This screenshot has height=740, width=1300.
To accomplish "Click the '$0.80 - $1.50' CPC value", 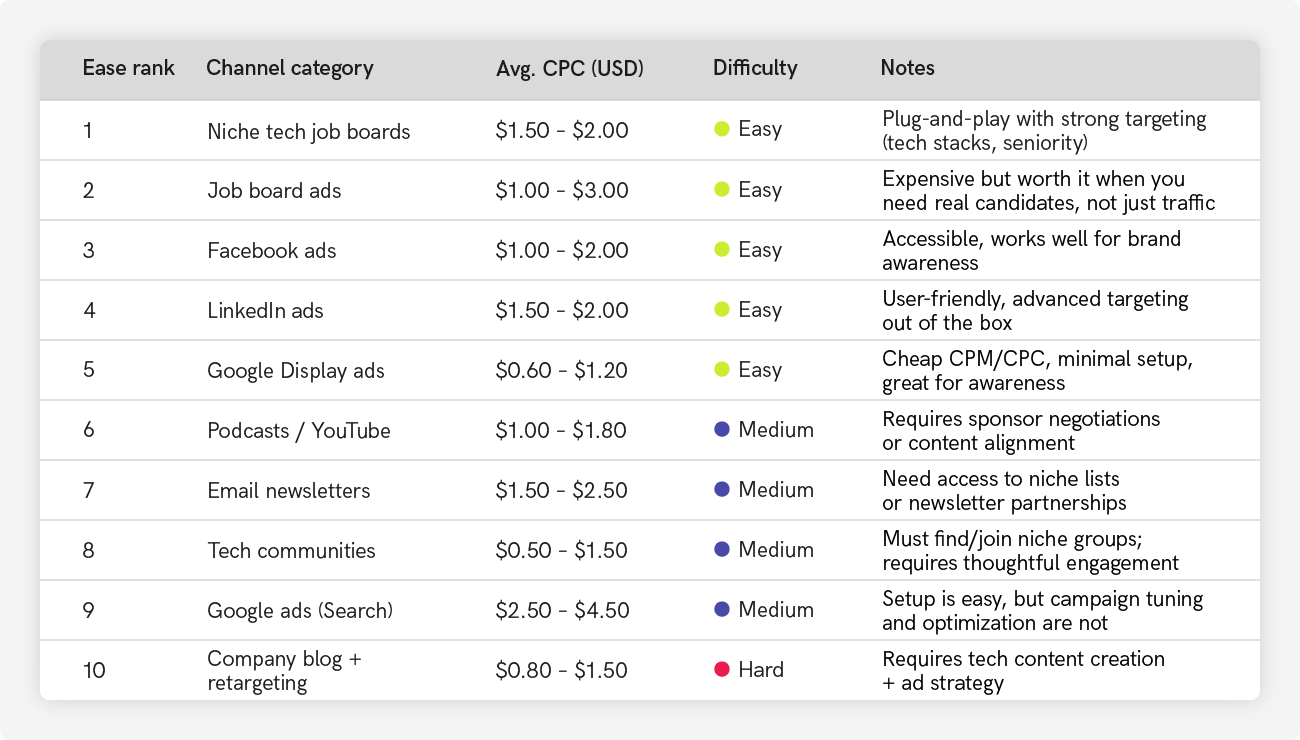I will point(562,670).
